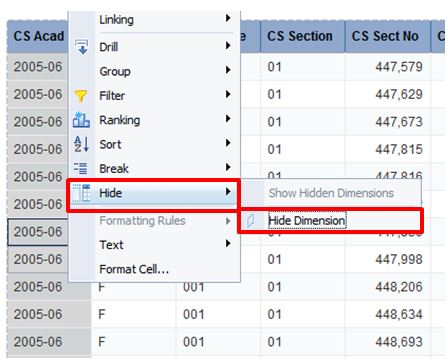This screenshot has height=364, width=448.
Task: Click the yellow Filter funnel icon
Action: point(81,96)
